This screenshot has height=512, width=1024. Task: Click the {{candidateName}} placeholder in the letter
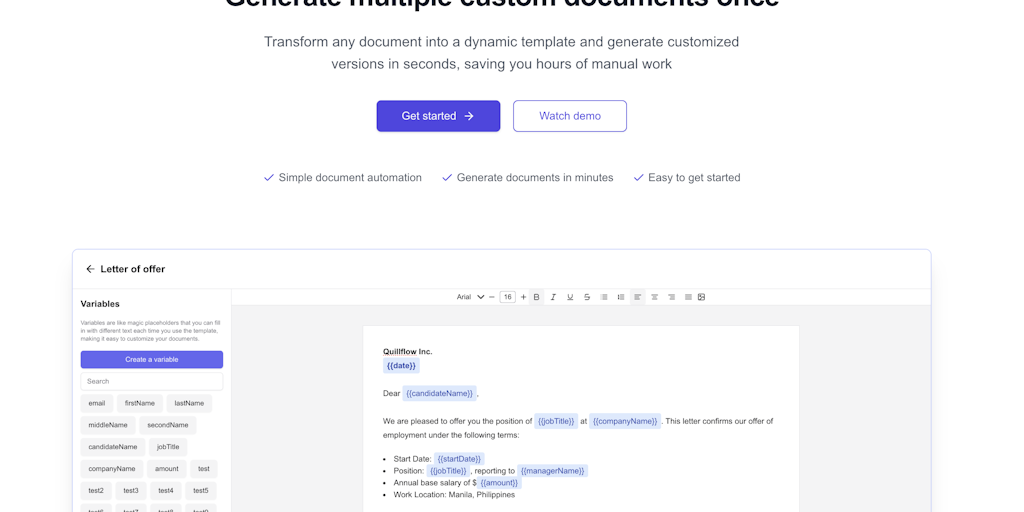tap(440, 394)
